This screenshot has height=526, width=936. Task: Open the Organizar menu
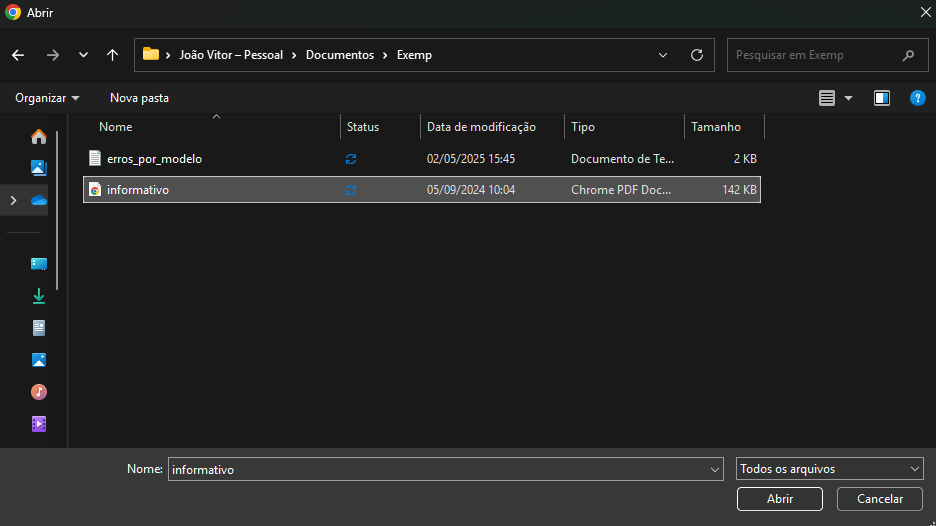pos(47,98)
